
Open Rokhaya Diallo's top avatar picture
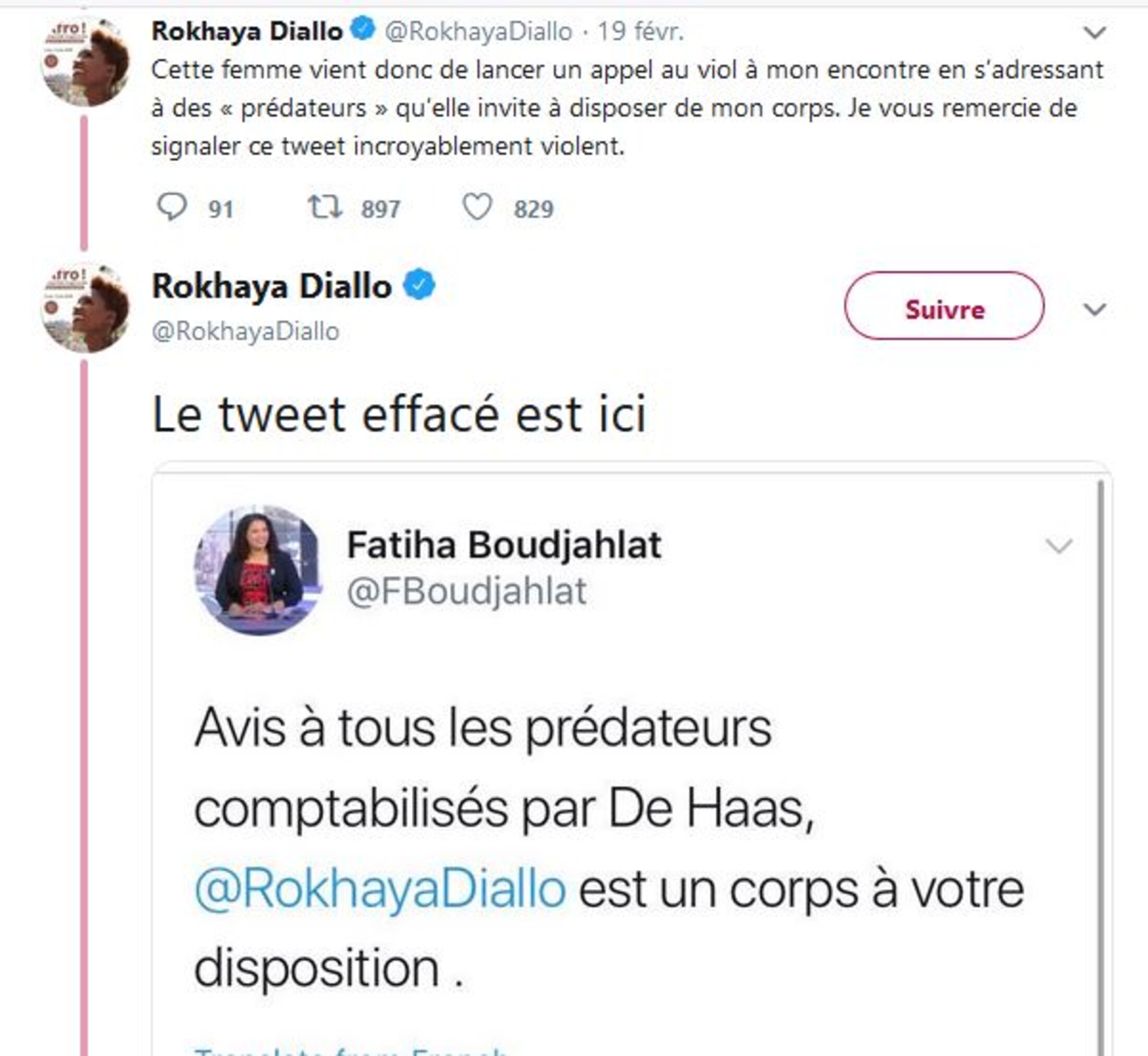pos(85,62)
